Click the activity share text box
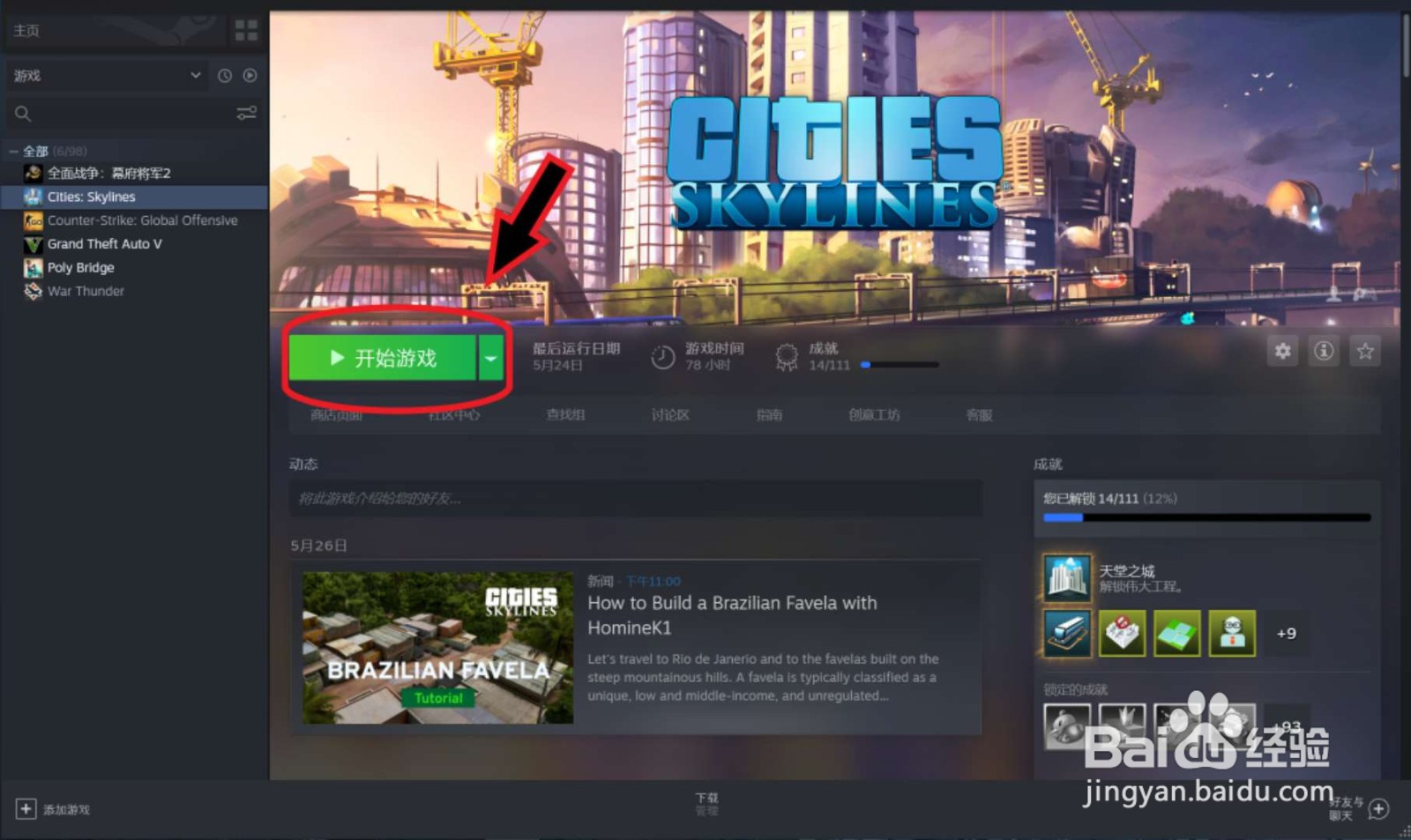This screenshot has height=840, width=1411. [635, 498]
